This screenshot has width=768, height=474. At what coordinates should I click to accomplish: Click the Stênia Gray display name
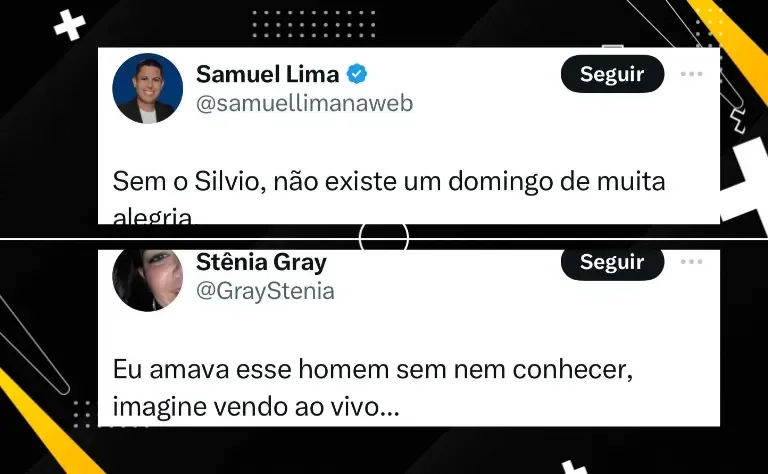pos(261,262)
